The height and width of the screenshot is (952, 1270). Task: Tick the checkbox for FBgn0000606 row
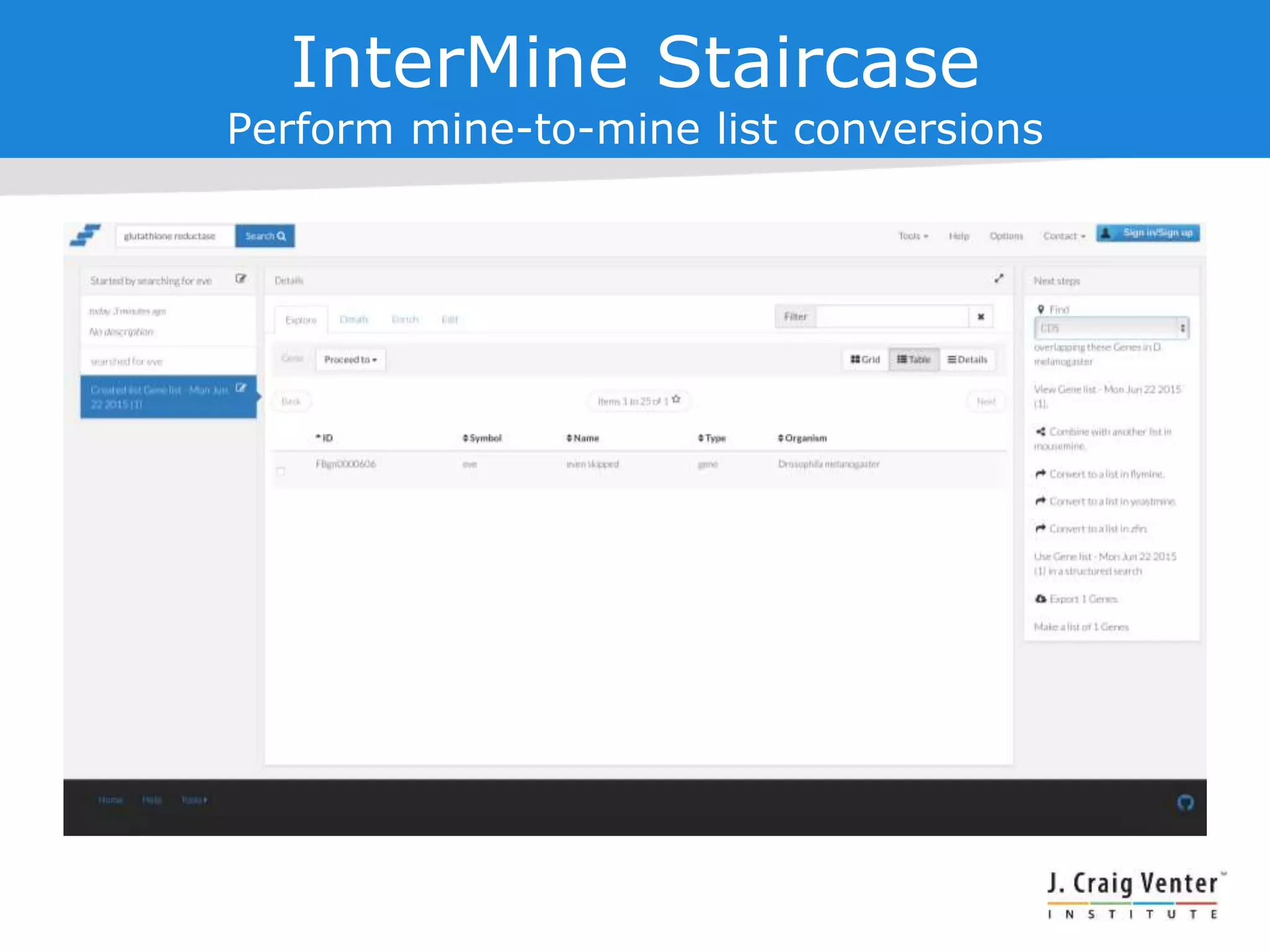click(x=281, y=471)
